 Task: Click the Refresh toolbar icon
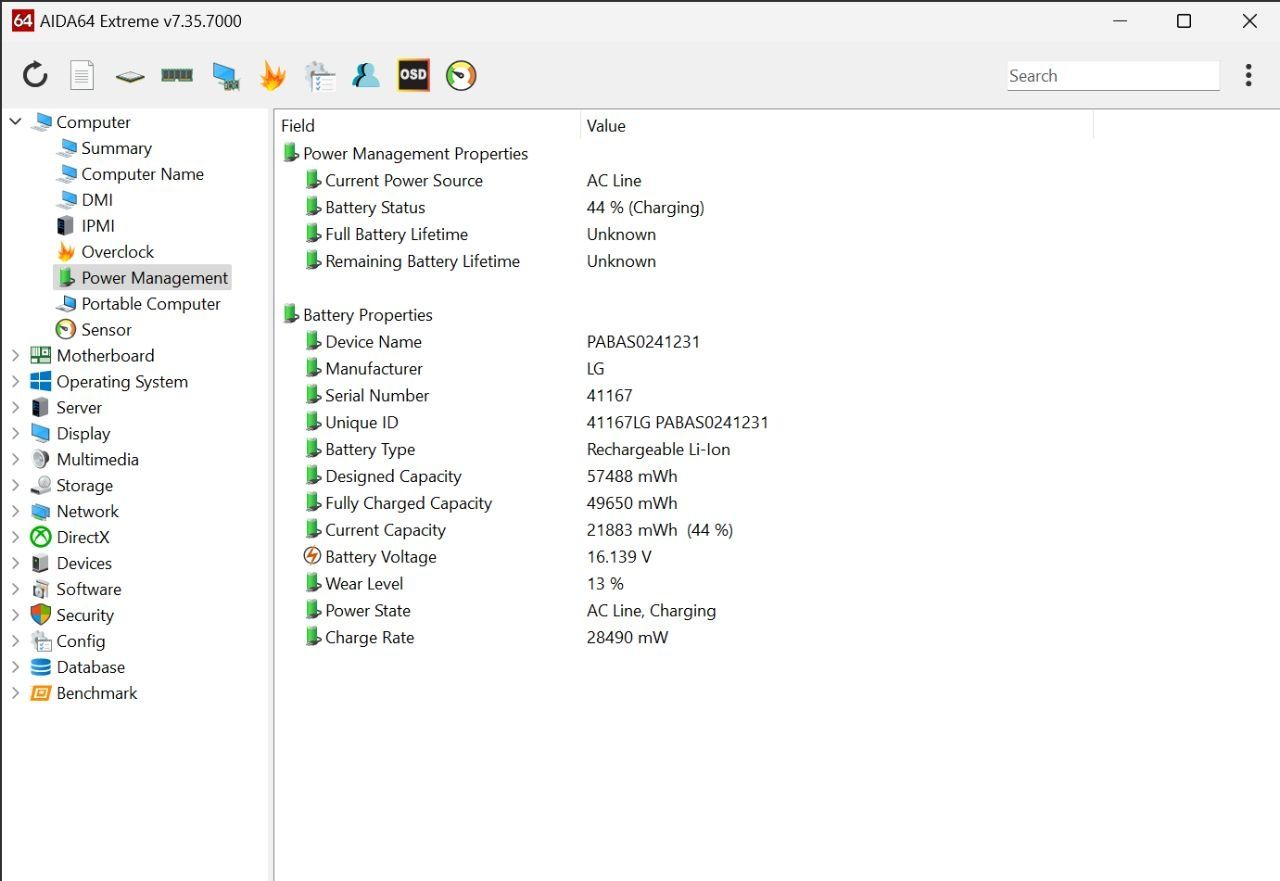click(35, 75)
